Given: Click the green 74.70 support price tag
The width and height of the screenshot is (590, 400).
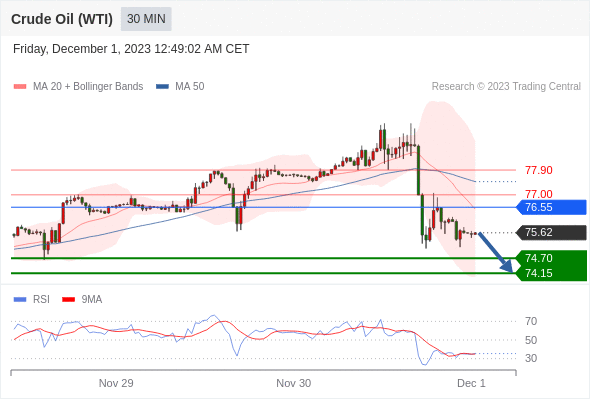Looking at the screenshot, I should (552, 258).
